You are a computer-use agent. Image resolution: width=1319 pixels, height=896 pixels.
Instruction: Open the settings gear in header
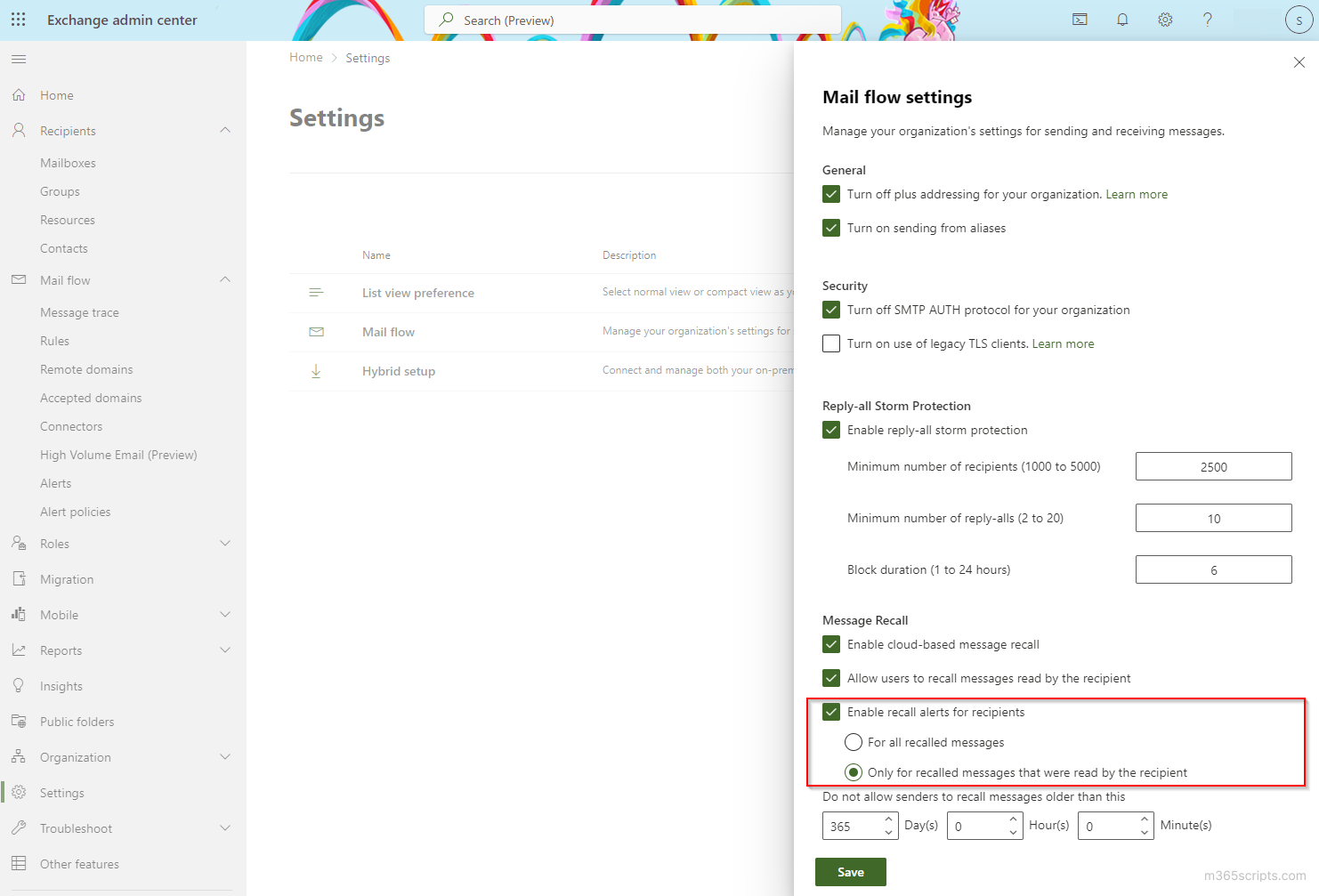(1165, 20)
